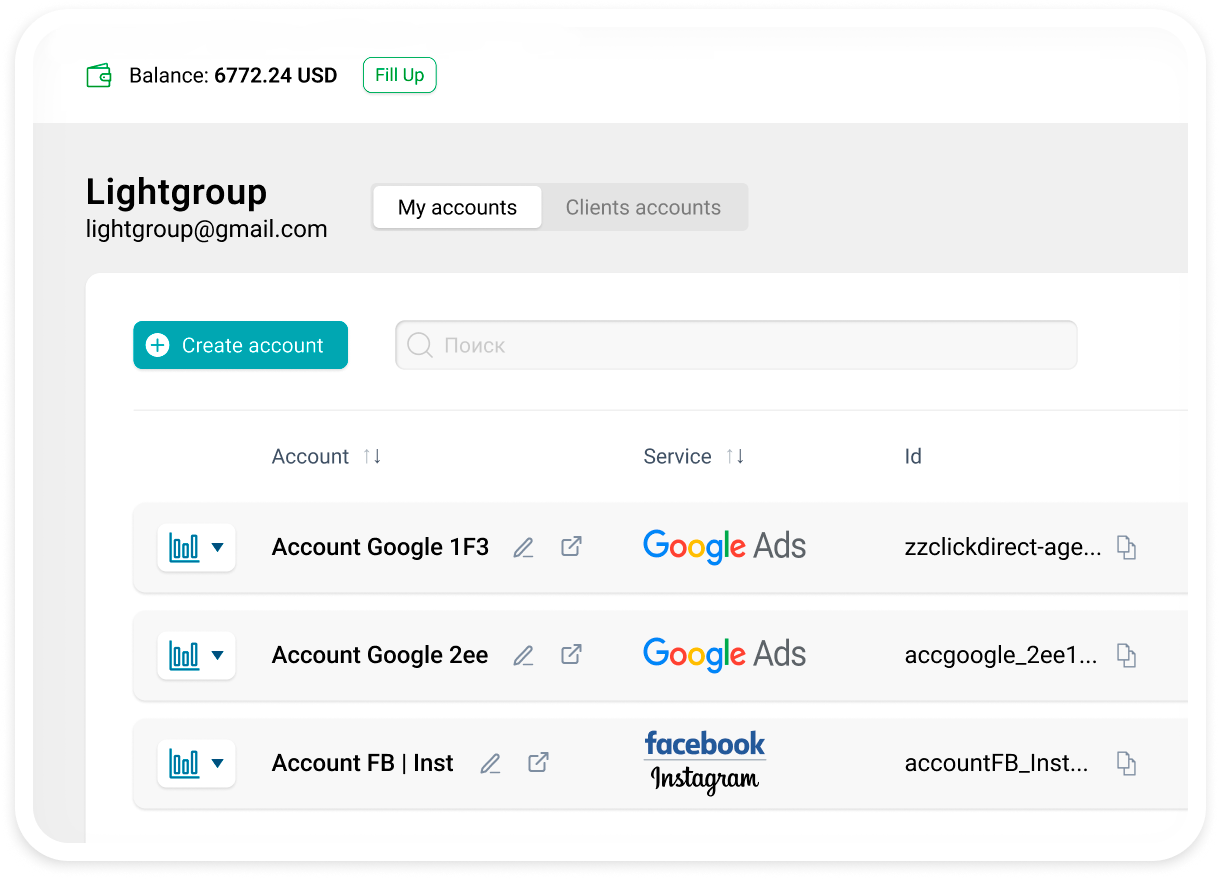Screen dimensions: 1220x879
Task: Switch to the Clients accounts tab
Action: [x=644, y=207]
